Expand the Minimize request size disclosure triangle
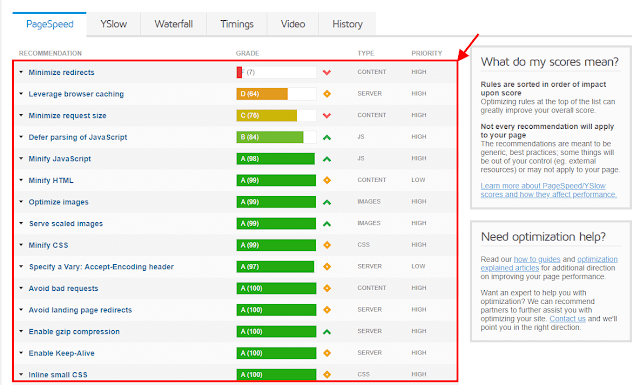640x385 pixels. 21,115
